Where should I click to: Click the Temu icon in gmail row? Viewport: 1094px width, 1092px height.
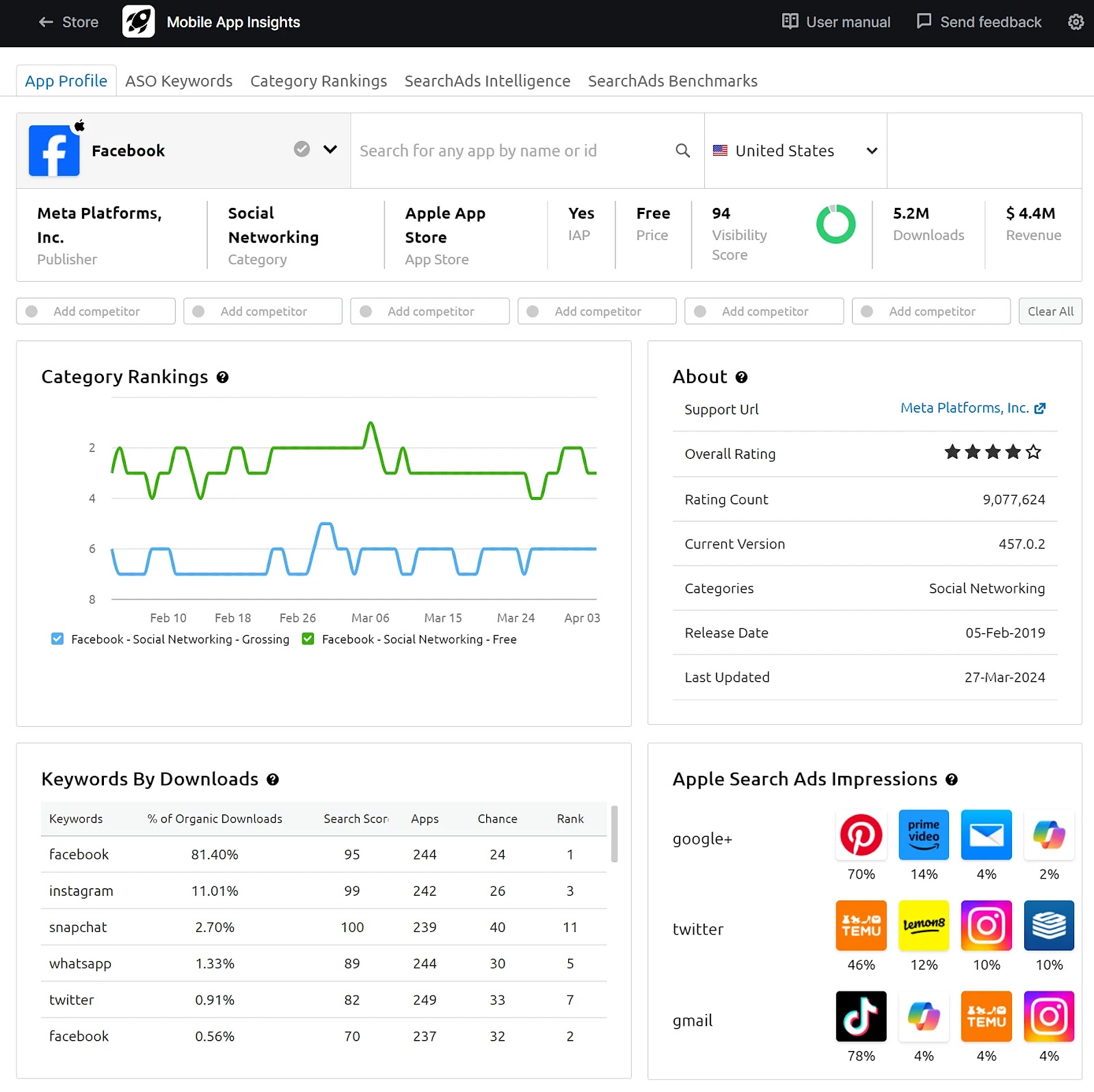pyautogui.click(x=986, y=1017)
